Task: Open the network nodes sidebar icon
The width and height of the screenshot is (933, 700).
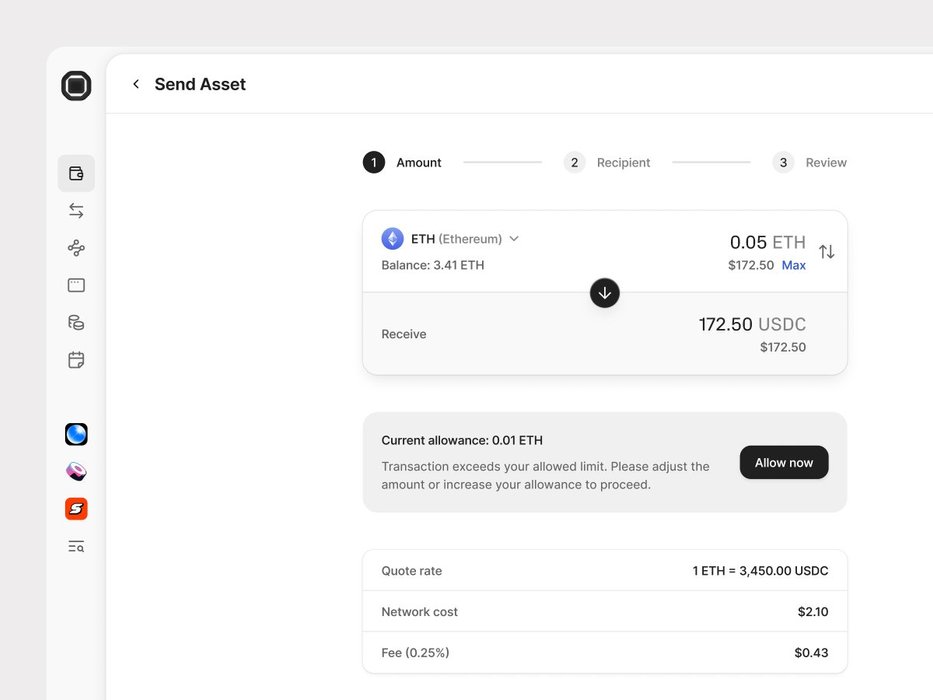Action: (x=76, y=248)
